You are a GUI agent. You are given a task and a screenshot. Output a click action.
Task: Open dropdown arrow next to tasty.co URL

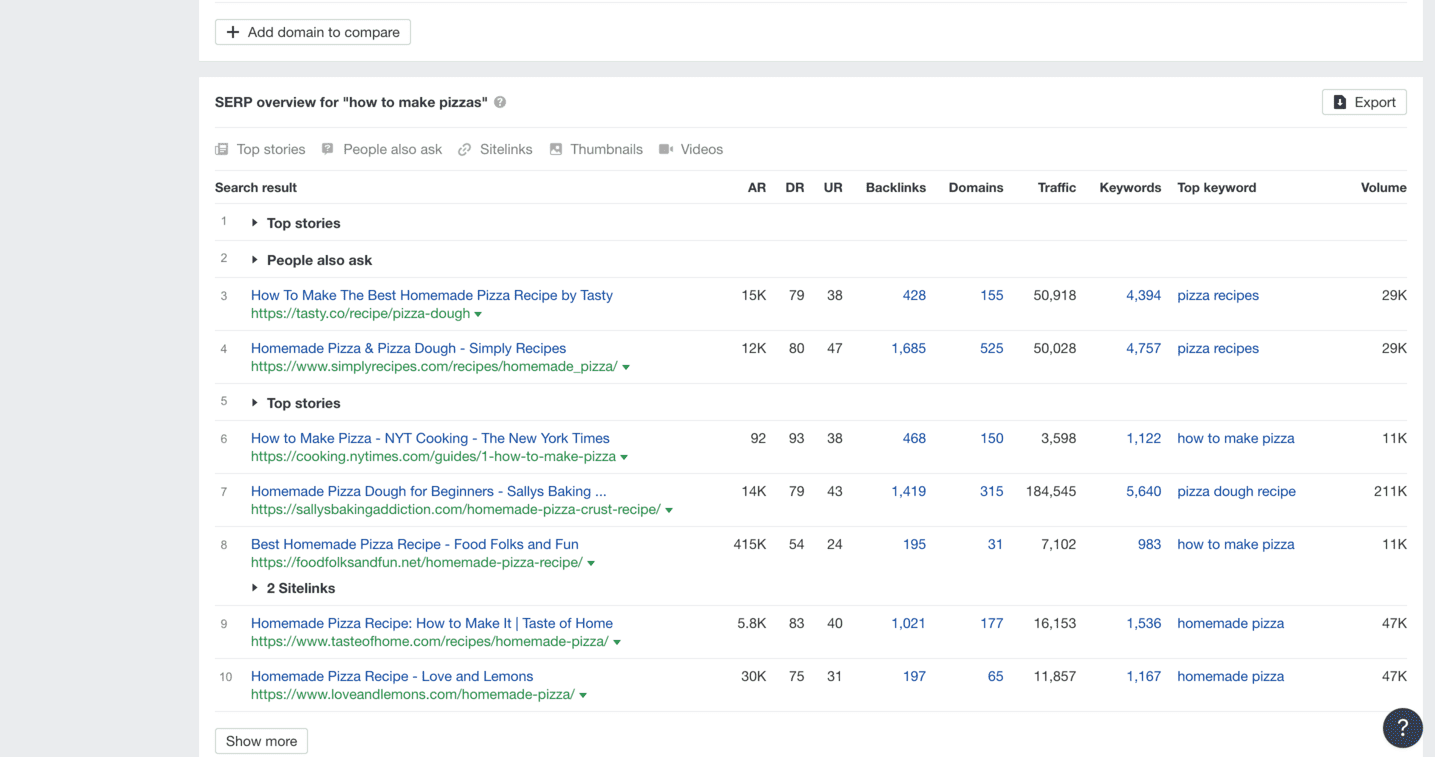point(478,314)
